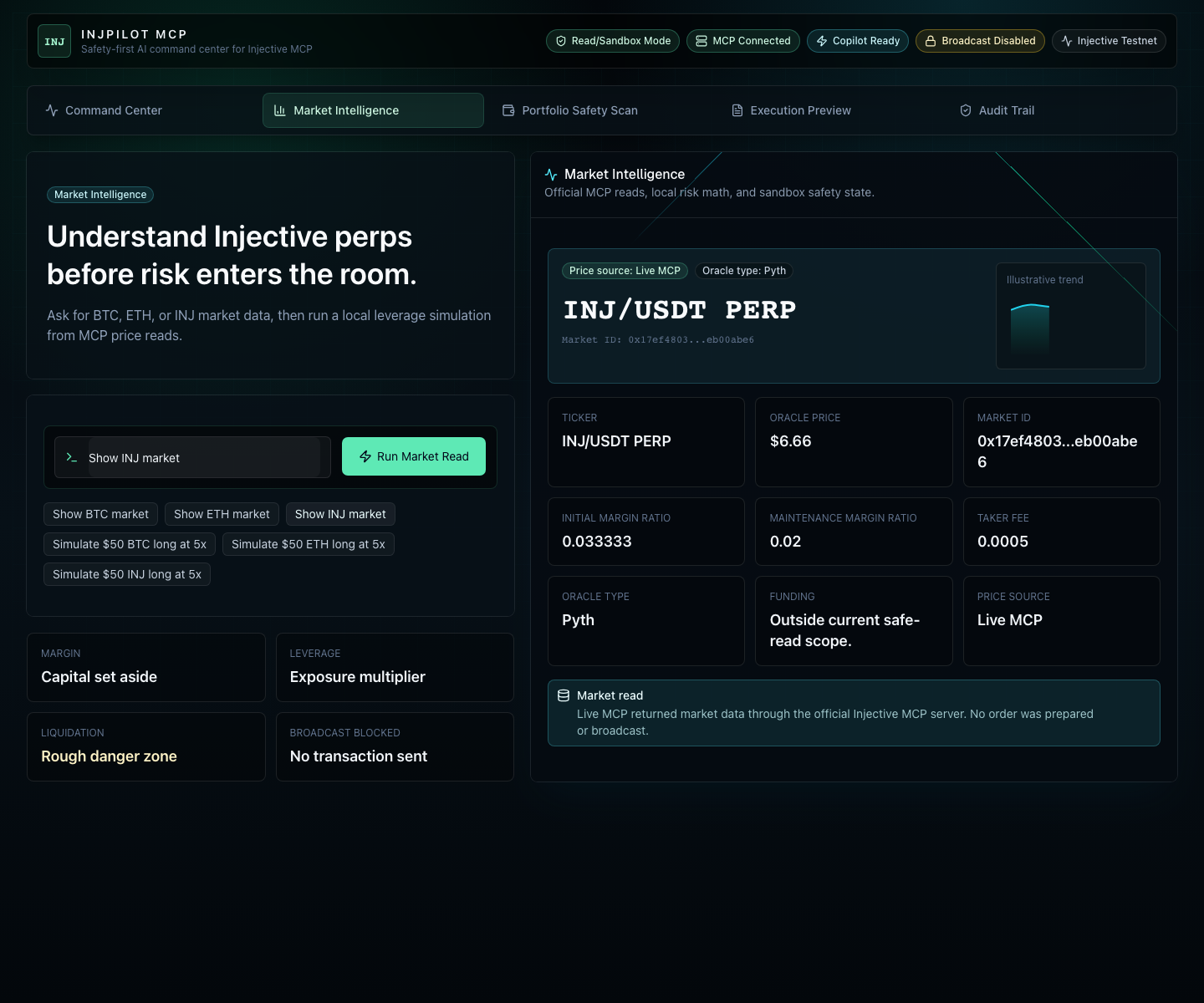Viewport: 1204px width, 1003px height.
Task: Click the pulse icon in Injective Testnet
Action: point(1067,41)
